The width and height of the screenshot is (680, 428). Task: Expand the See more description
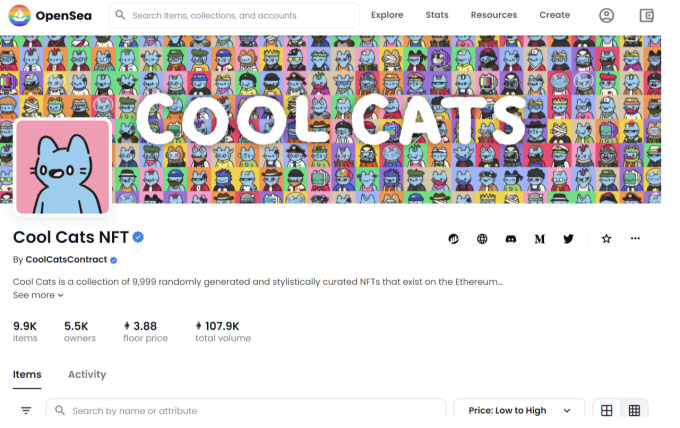38,295
